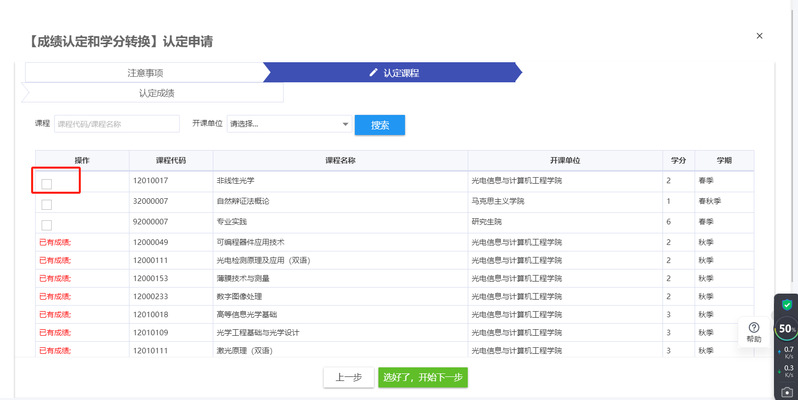Click the dropdown arrow next to 请选择

pyautogui.click(x=345, y=124)
